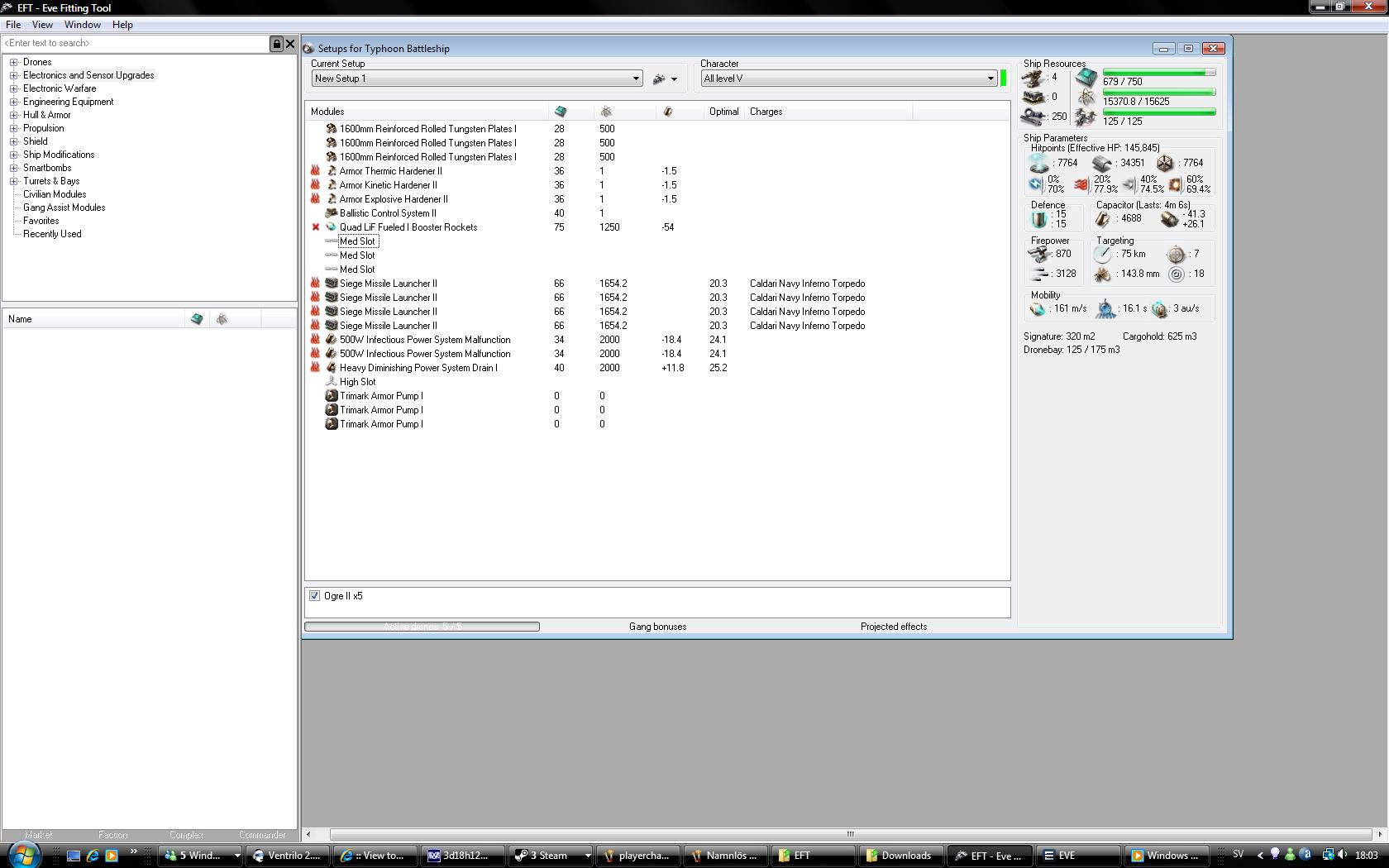Click the Modules column header
This screenshot has height=868, width=1389.
click(x=427, y=112)
